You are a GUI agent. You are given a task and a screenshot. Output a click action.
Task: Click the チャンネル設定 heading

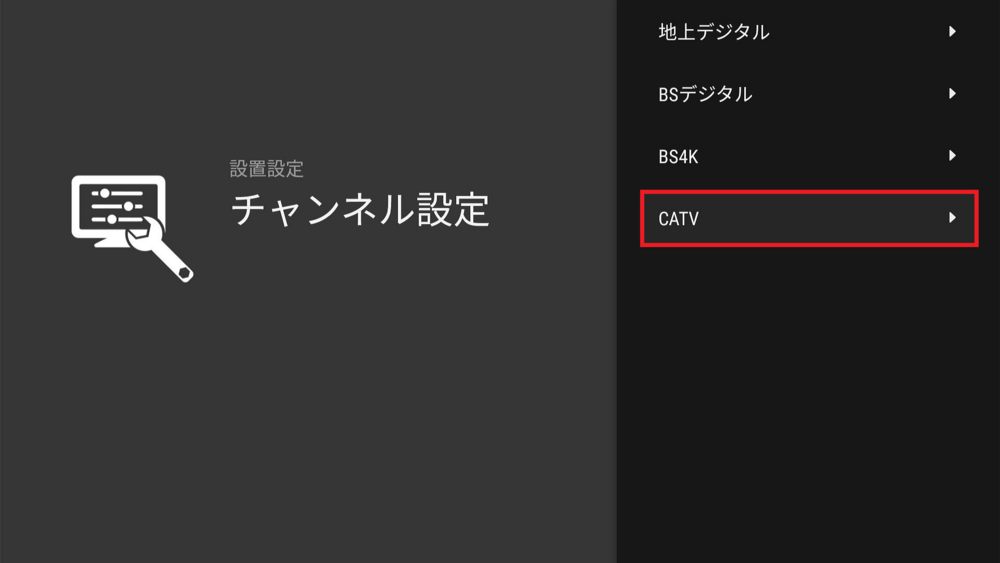point(360,209)
